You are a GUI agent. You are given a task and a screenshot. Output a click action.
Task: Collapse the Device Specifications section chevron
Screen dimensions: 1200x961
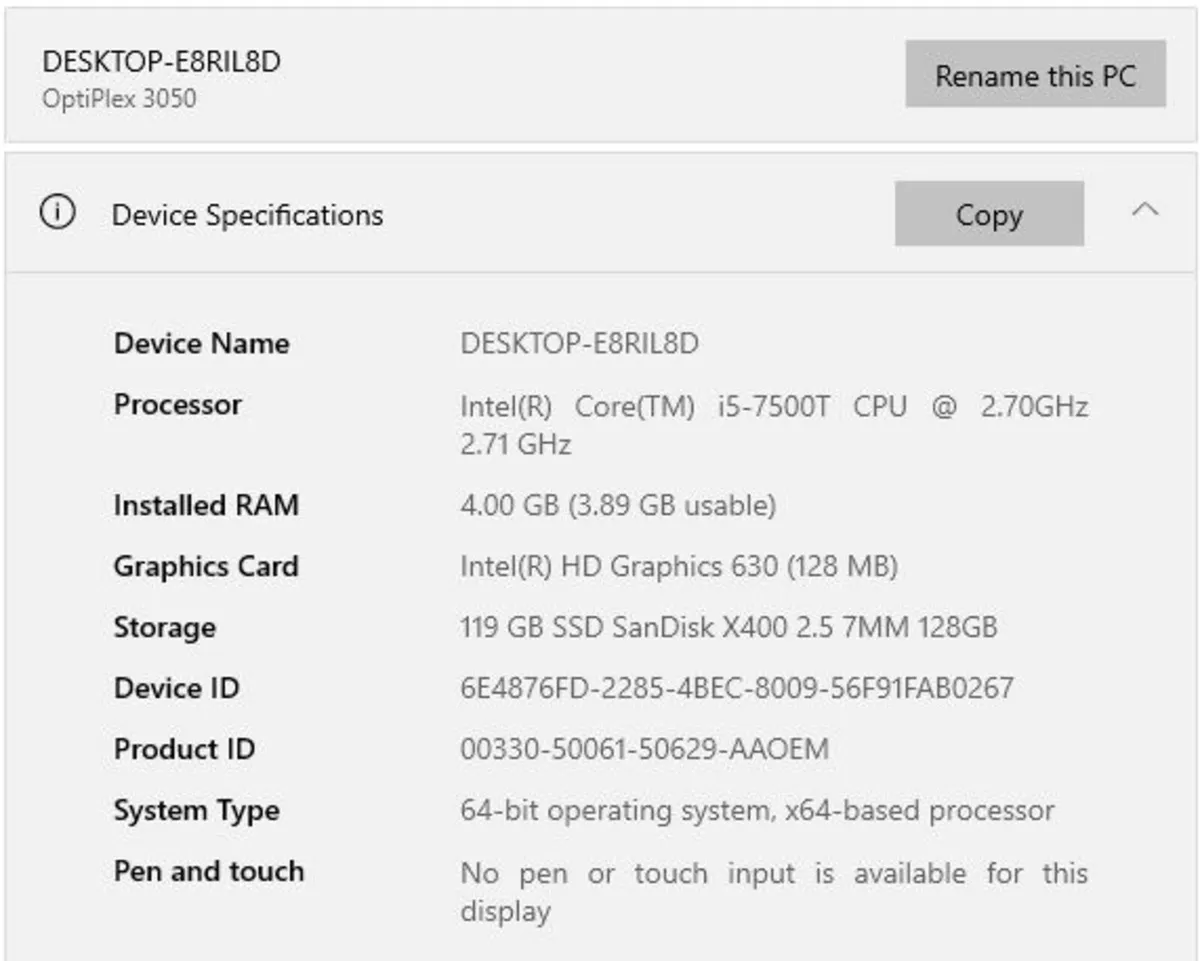(1145, 211)
